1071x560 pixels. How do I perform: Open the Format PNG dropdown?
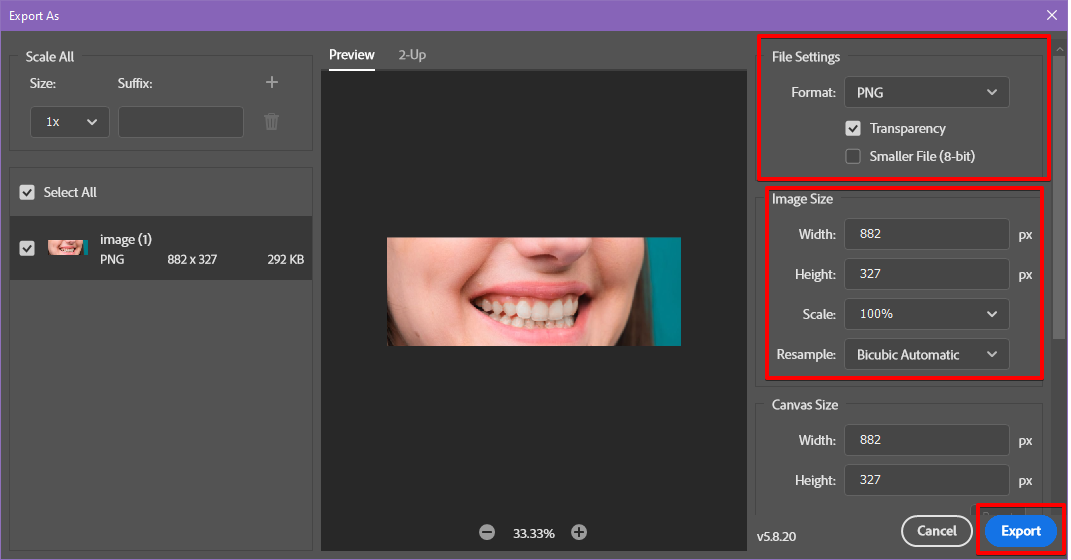927,92
